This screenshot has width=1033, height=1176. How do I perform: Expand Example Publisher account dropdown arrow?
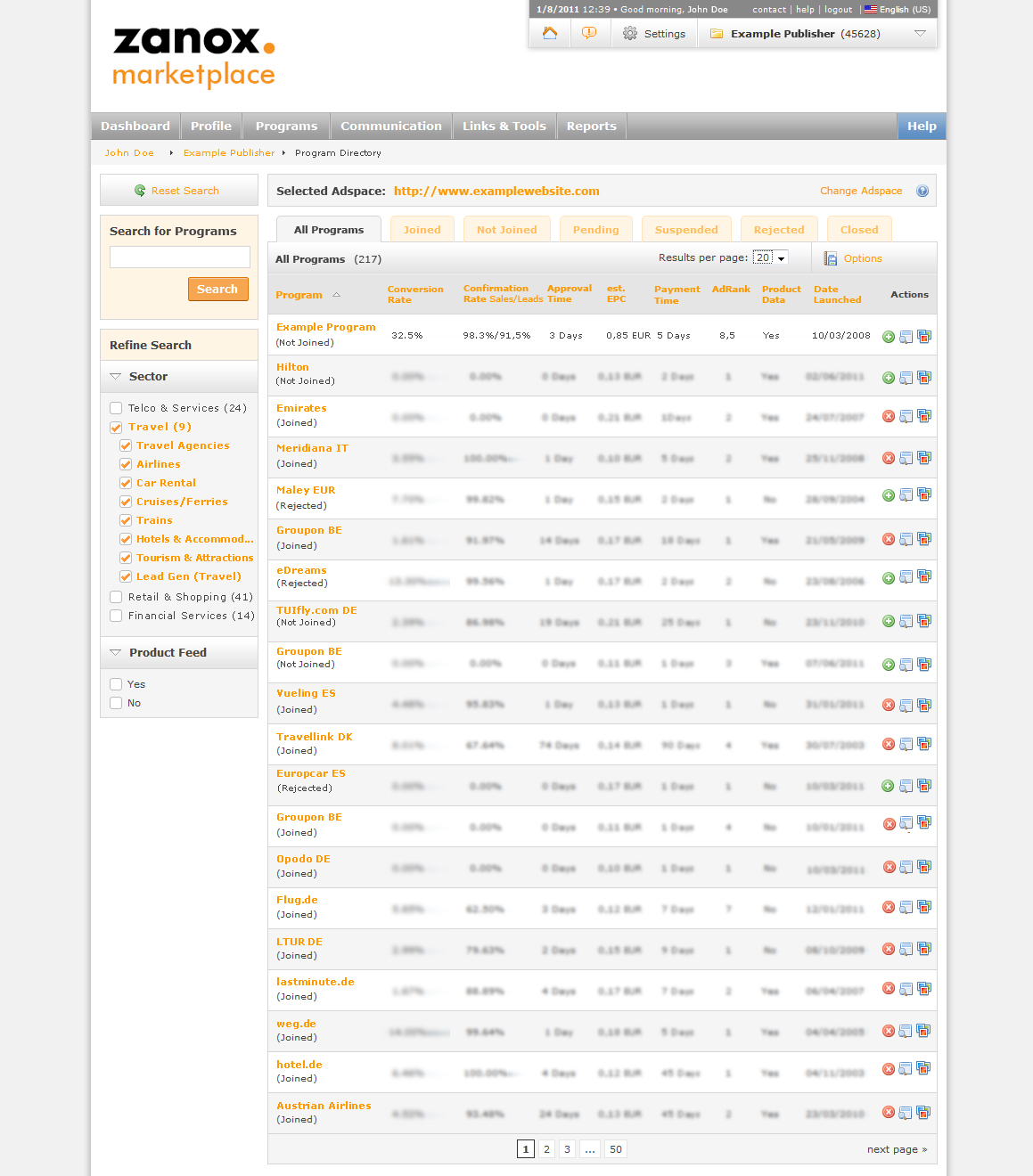[920, 34]
